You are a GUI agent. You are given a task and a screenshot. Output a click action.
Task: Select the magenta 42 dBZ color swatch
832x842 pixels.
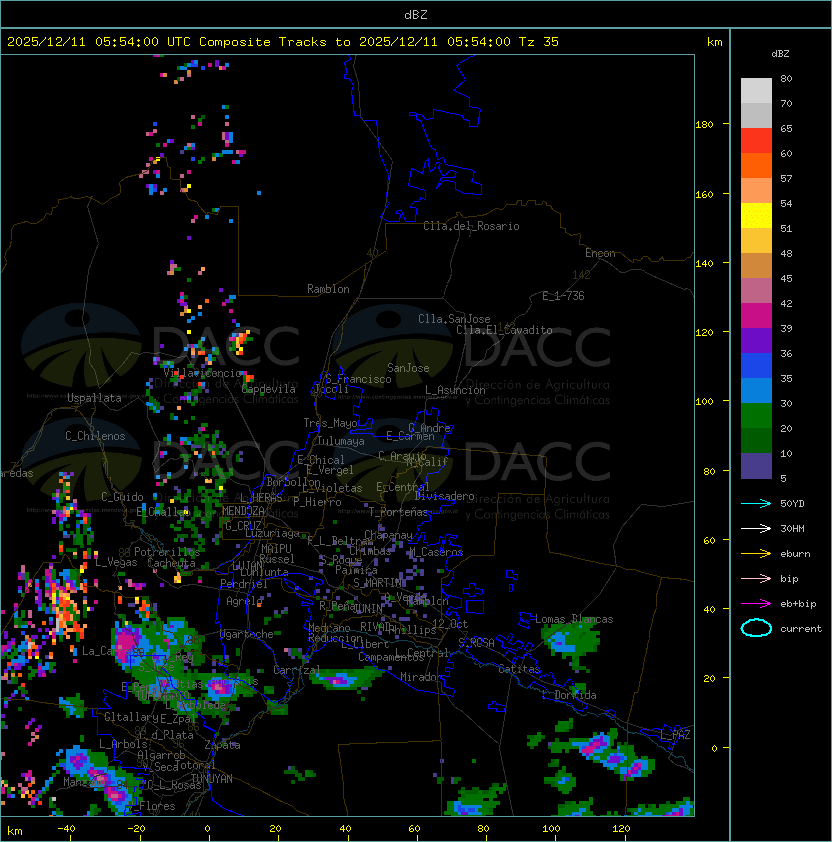pos(756,315)
